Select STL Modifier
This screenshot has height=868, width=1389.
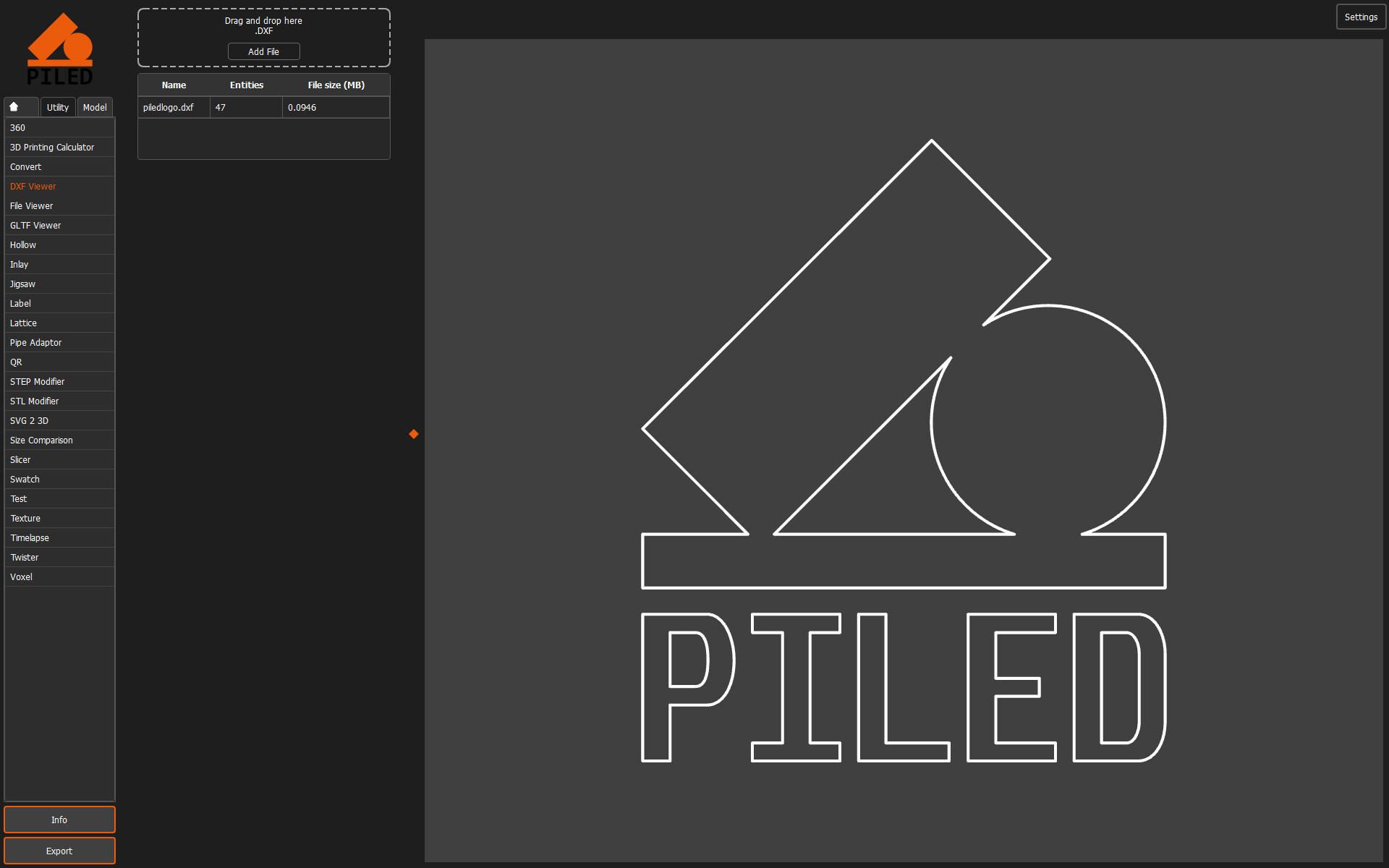[x=59, y=401]
